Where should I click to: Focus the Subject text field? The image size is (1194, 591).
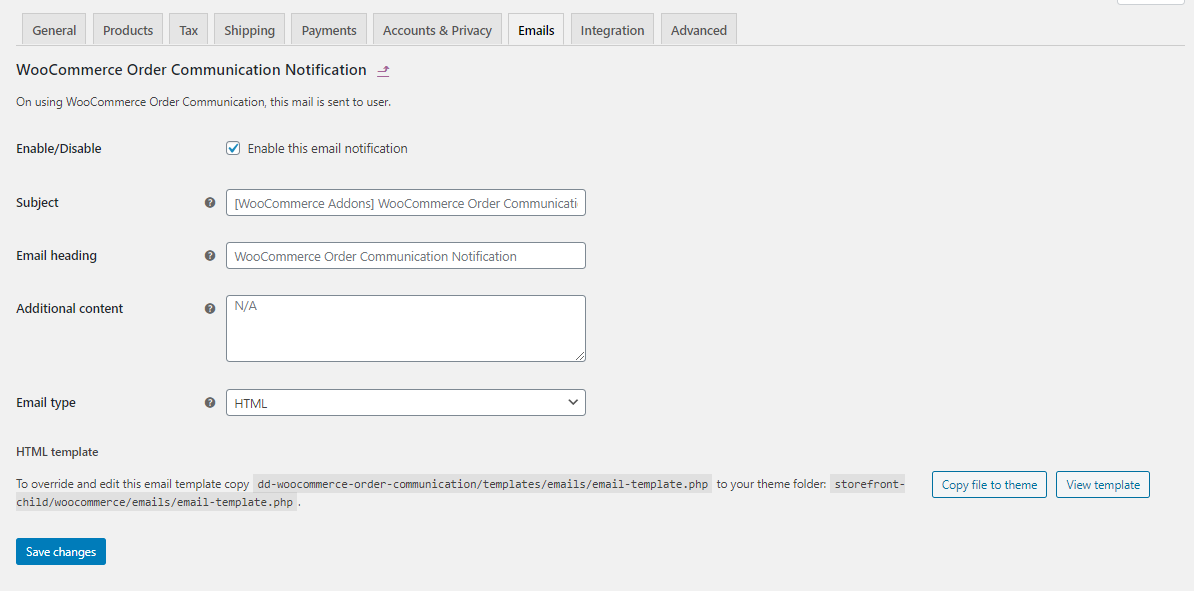click(405, 203)
